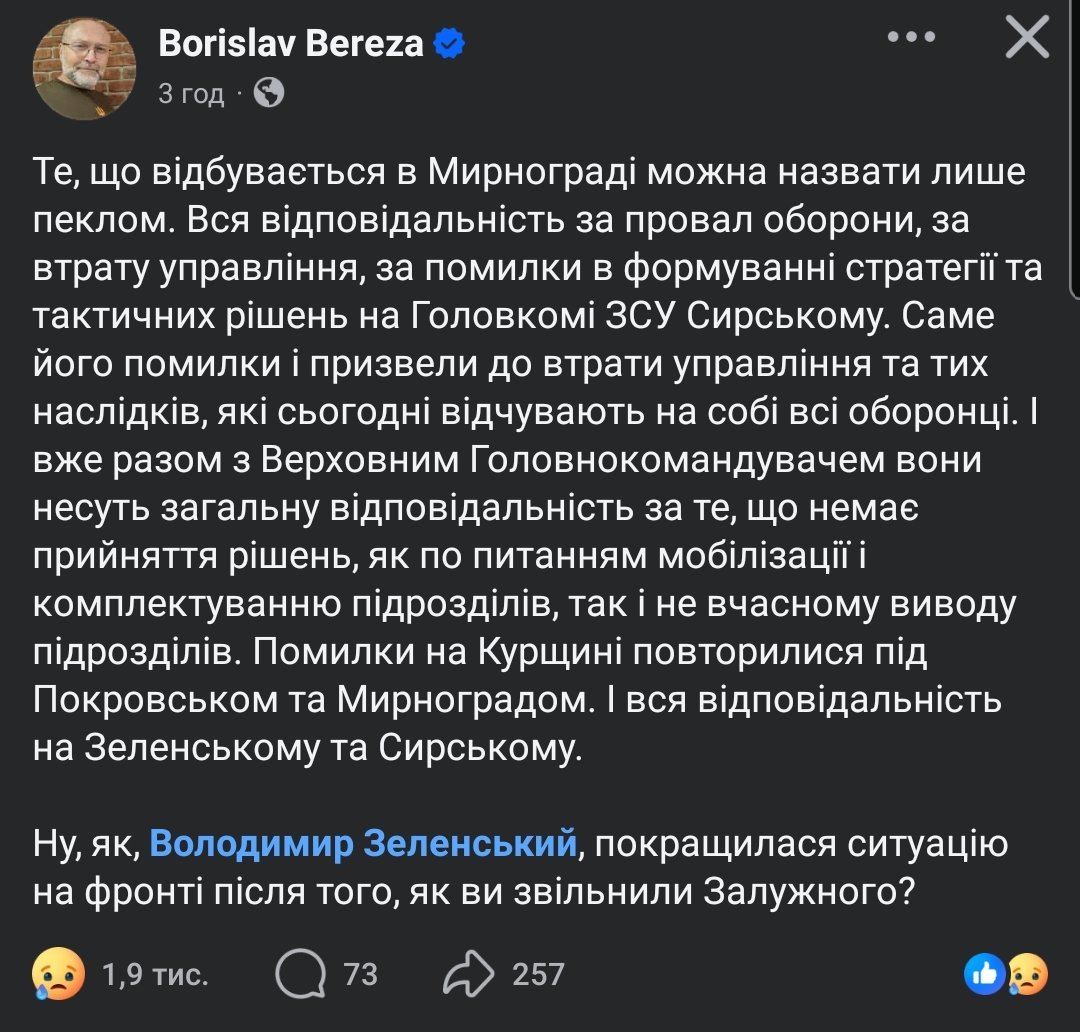1080x1032 pixels.
Task: Click the 257 shares count
Action: (x=538, y=974)
